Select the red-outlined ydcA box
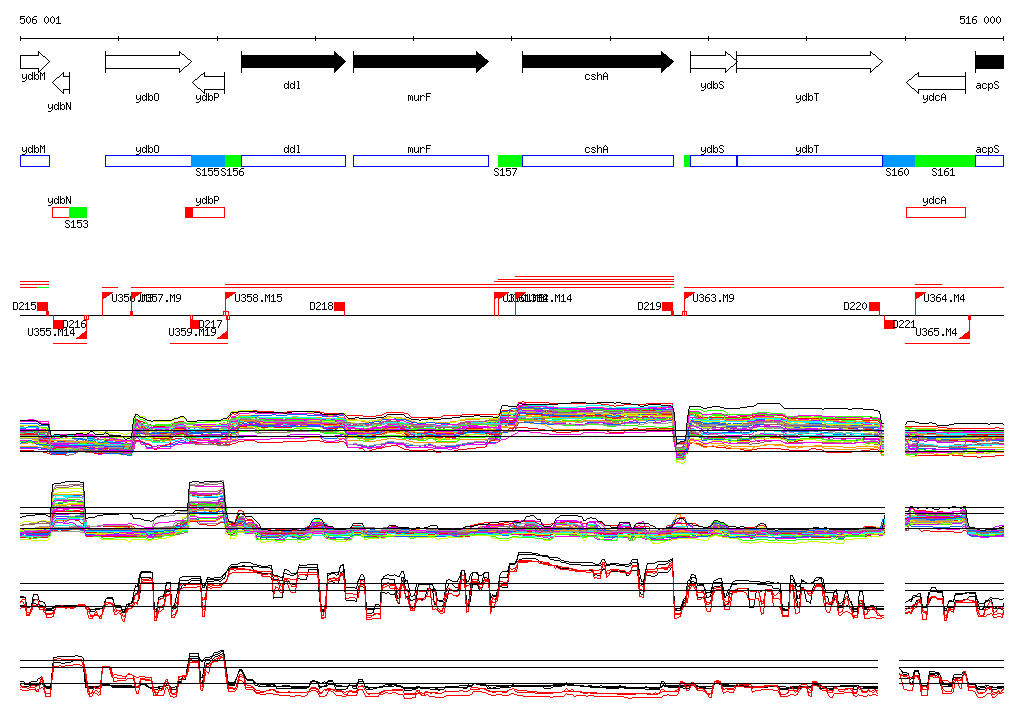 (x=936, y=212)
